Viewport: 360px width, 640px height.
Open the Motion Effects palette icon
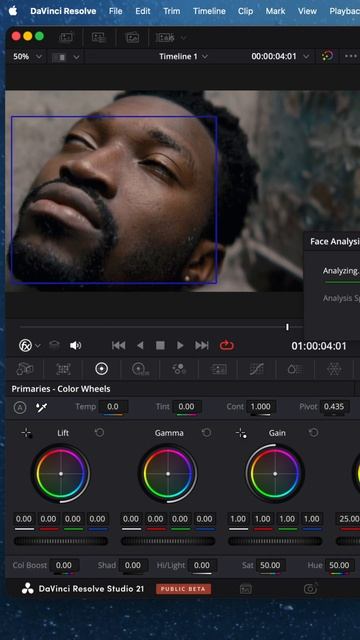(x=218, y=369)
